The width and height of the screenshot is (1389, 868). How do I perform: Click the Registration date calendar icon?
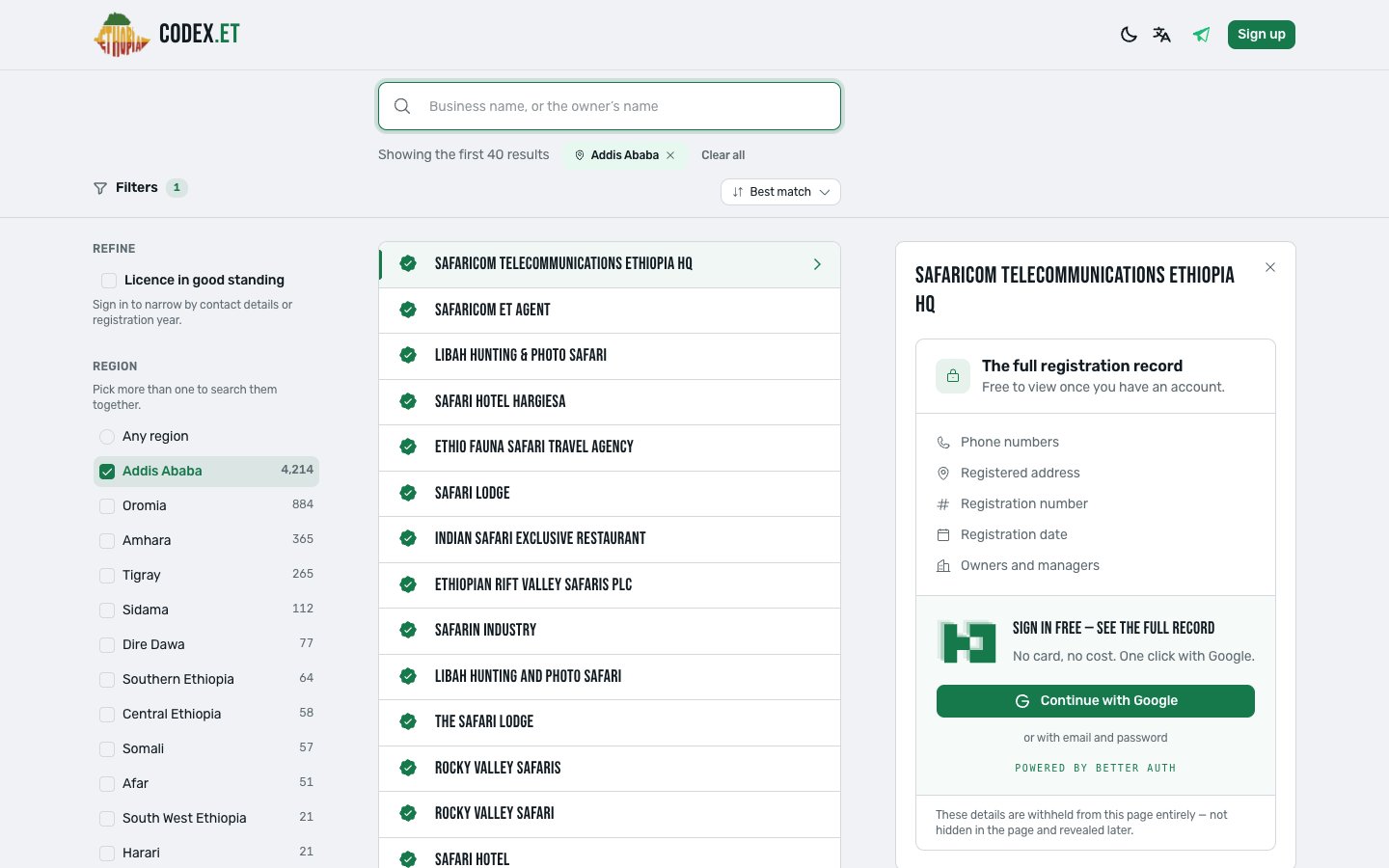943,535
